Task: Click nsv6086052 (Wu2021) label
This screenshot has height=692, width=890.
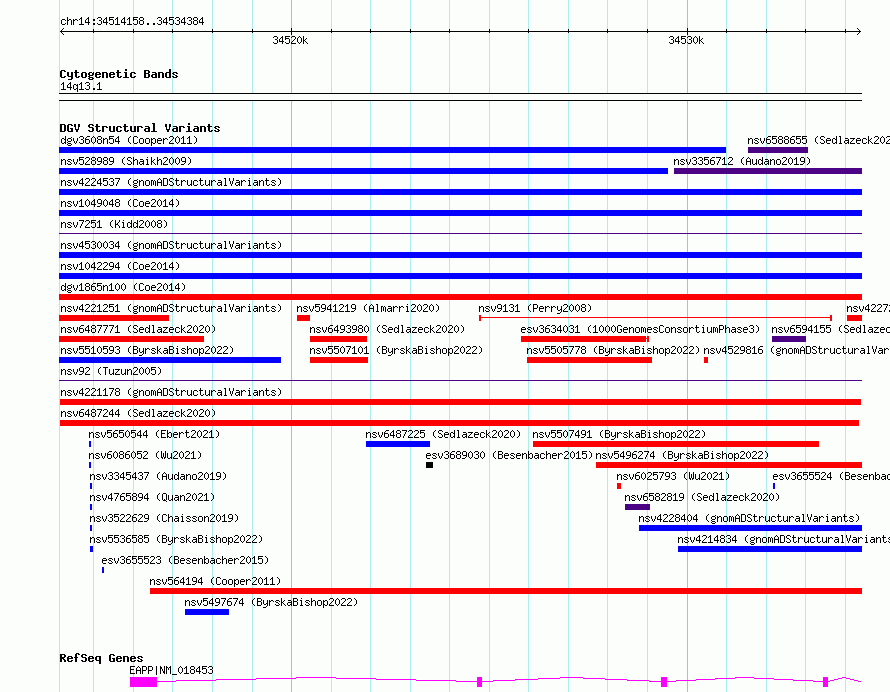Action: tap(145, 455)
